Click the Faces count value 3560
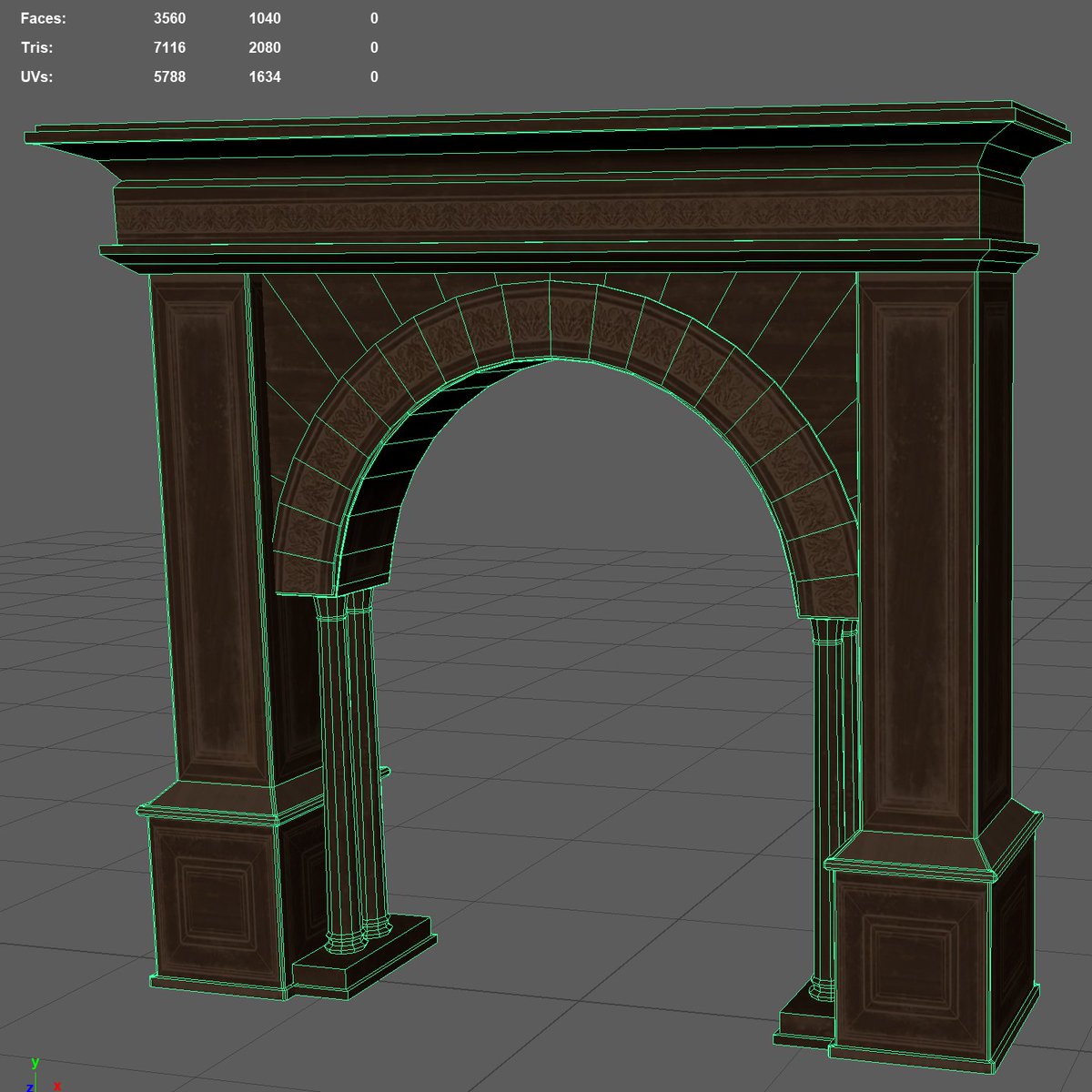1092x1092 pixels. coord(169,18)
